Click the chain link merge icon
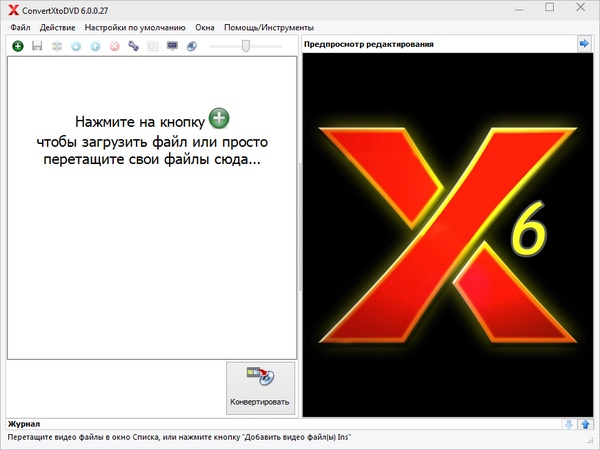 pos(133,46)
